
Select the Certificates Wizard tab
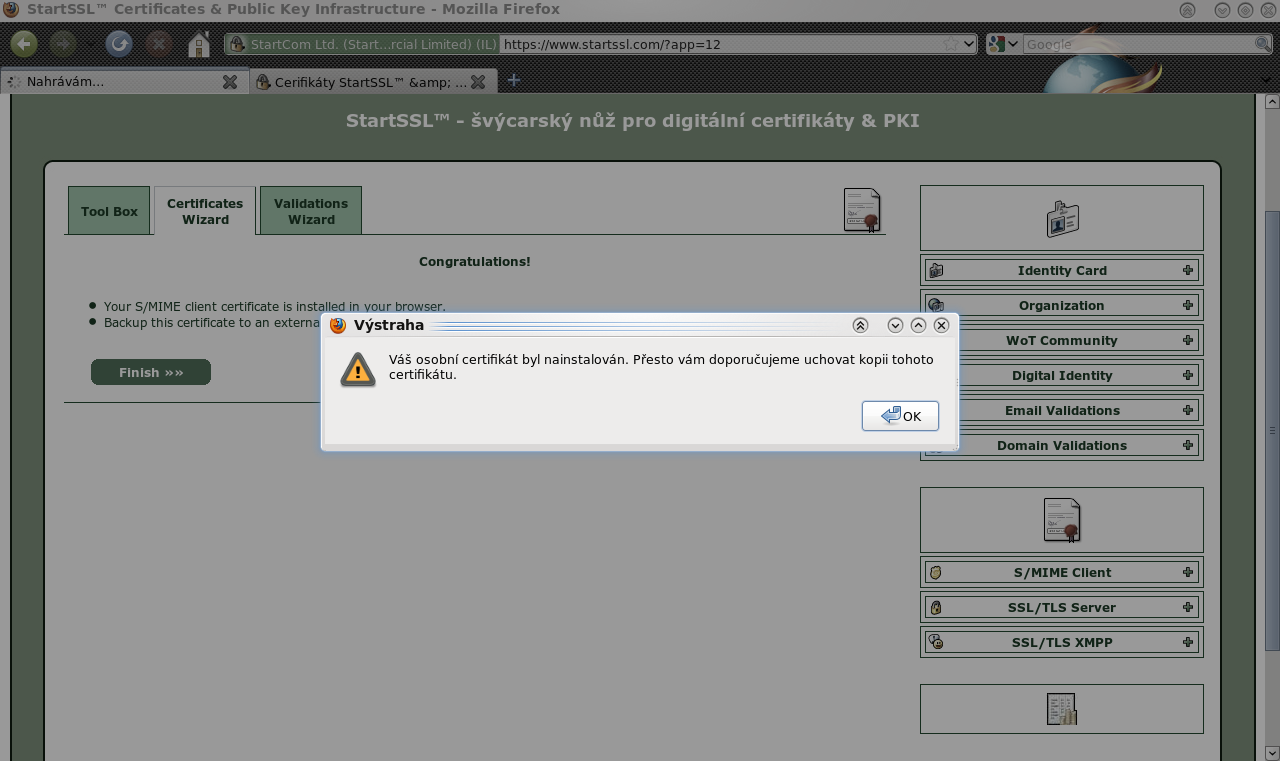(x=205, y=211)
